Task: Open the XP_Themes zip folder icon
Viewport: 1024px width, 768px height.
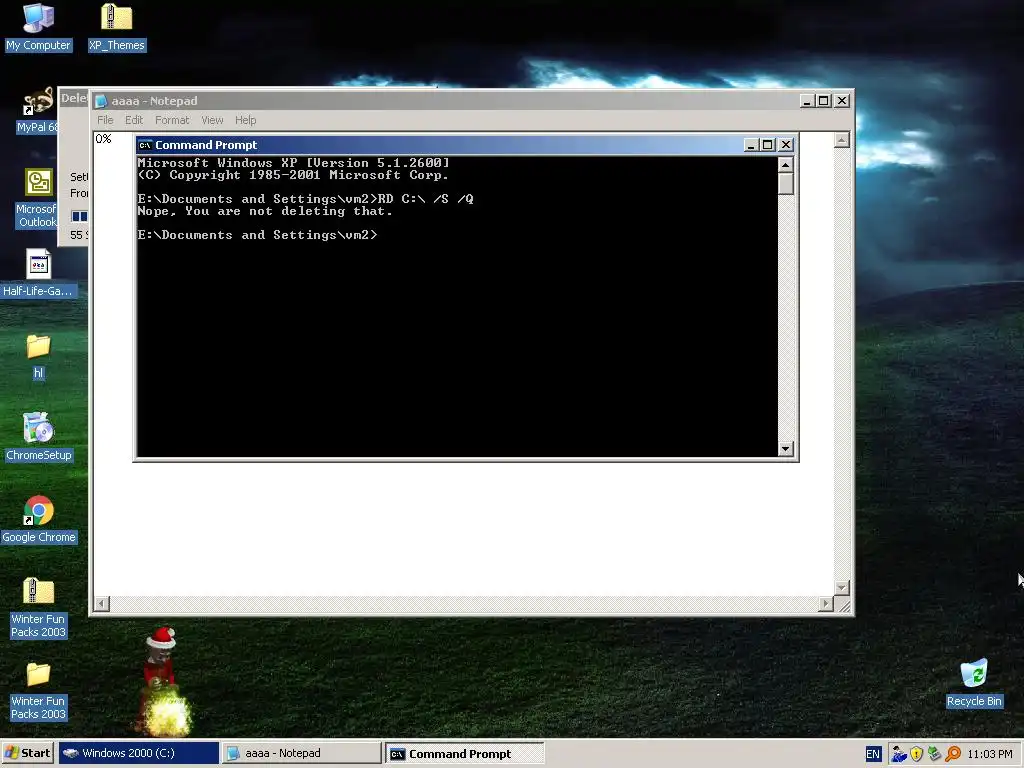Action: coord(116,27)
